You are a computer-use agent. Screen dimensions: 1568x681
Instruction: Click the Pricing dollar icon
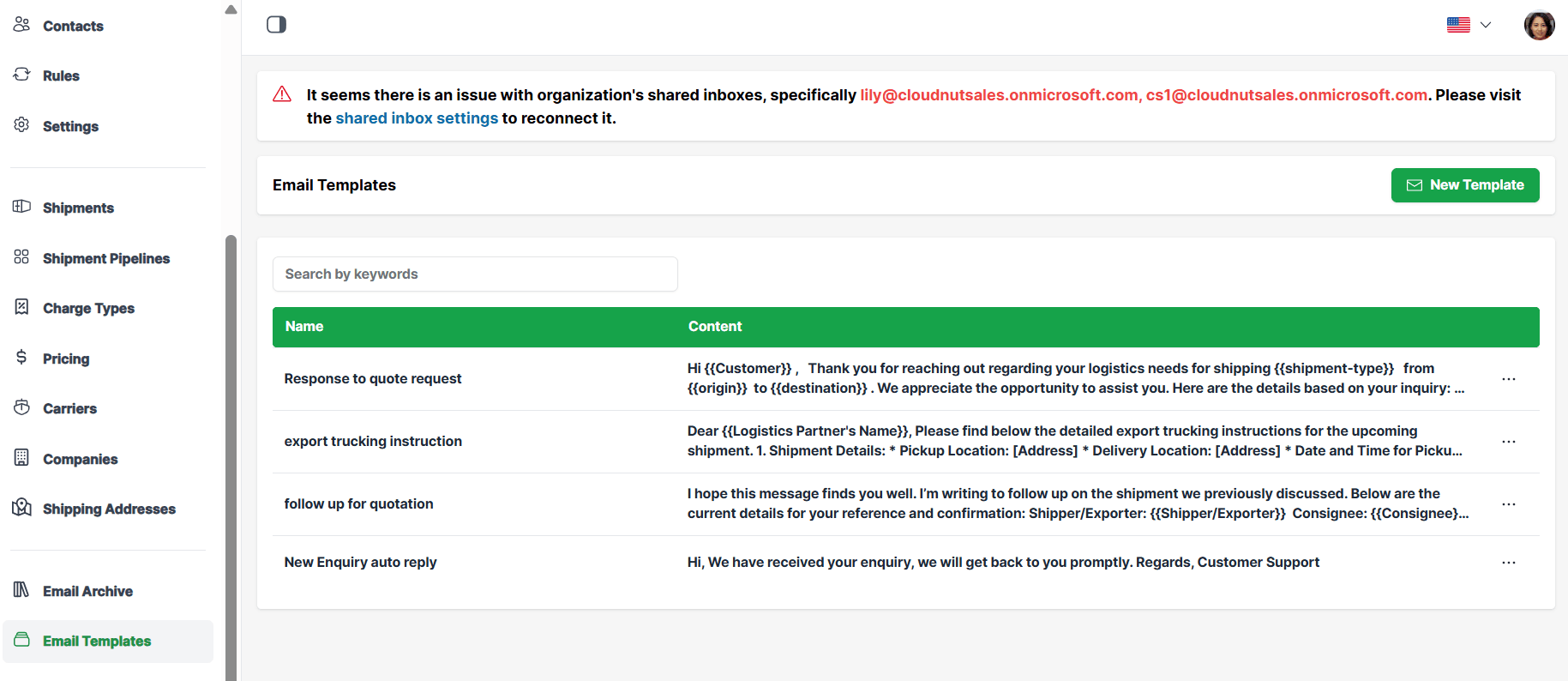[21, 358]
